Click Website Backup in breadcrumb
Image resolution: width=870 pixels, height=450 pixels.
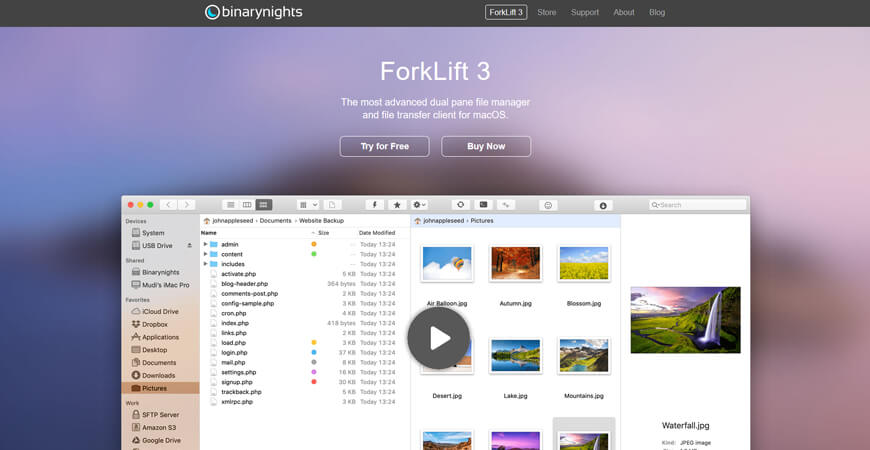point(321,221)
